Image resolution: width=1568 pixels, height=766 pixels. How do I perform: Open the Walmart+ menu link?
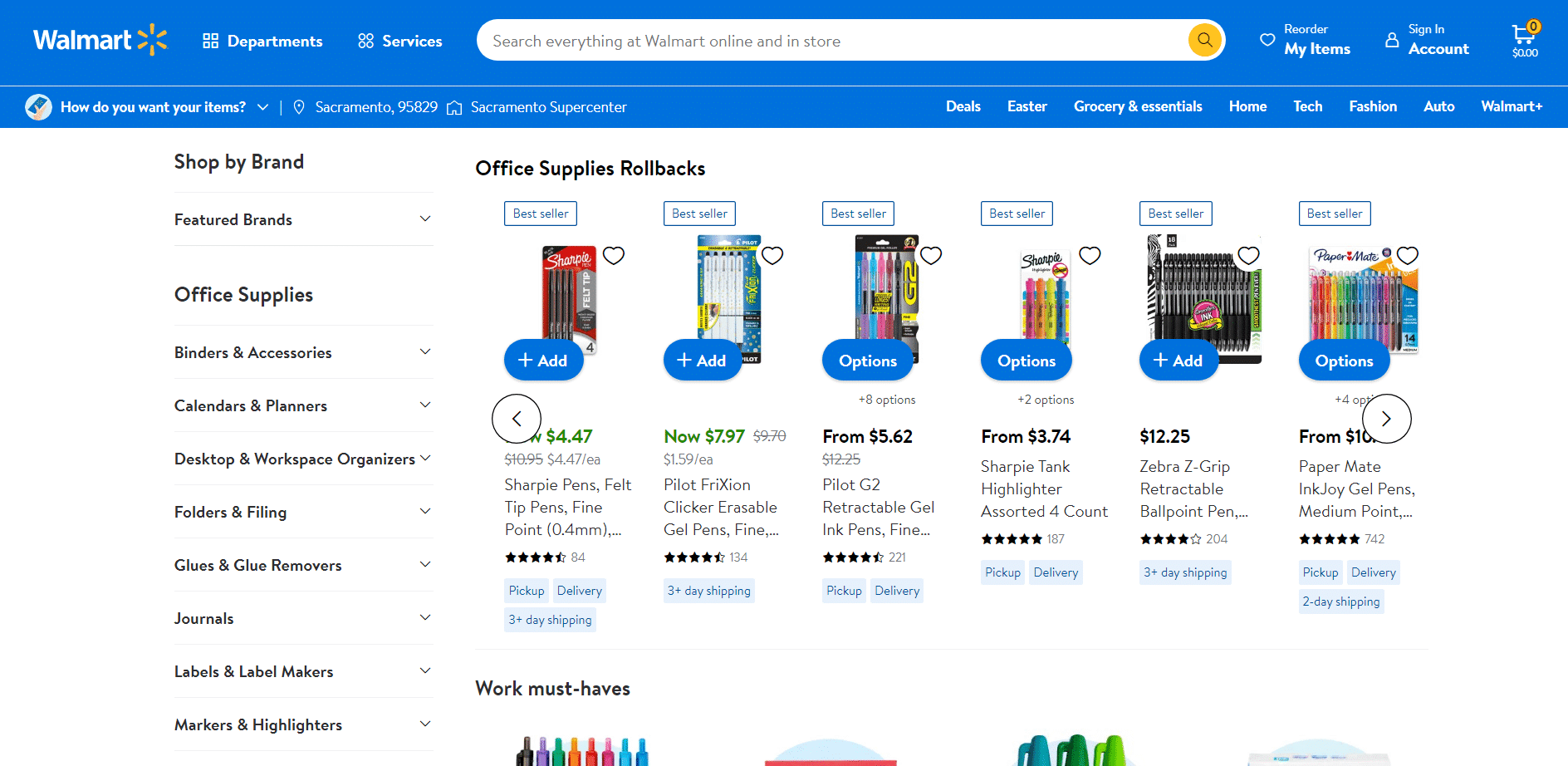(x=1512, y=106)
